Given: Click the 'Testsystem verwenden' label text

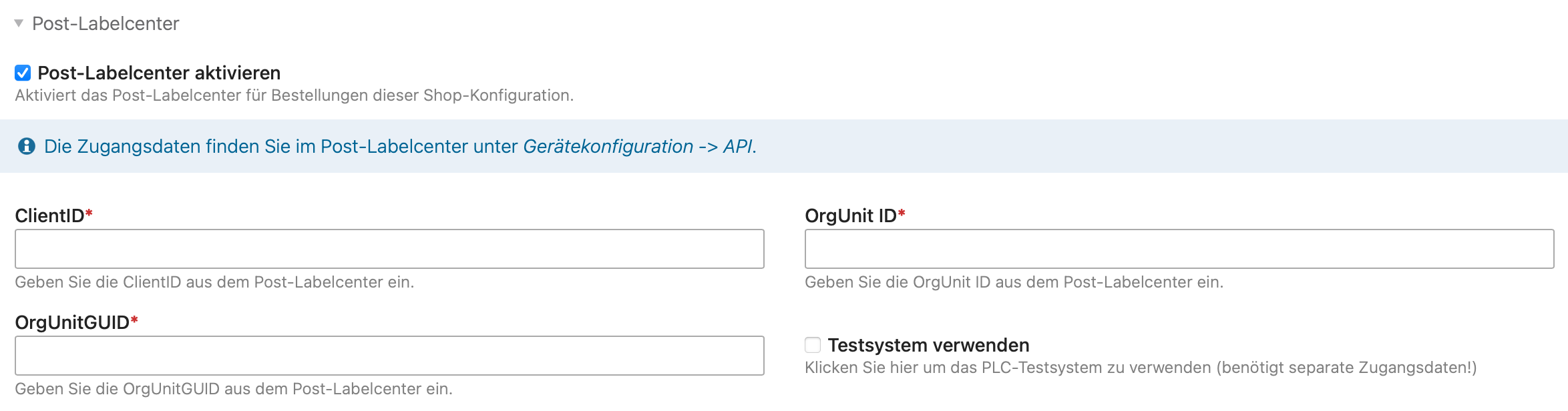Looking at the screenshot, I should [x=928, y=345].
